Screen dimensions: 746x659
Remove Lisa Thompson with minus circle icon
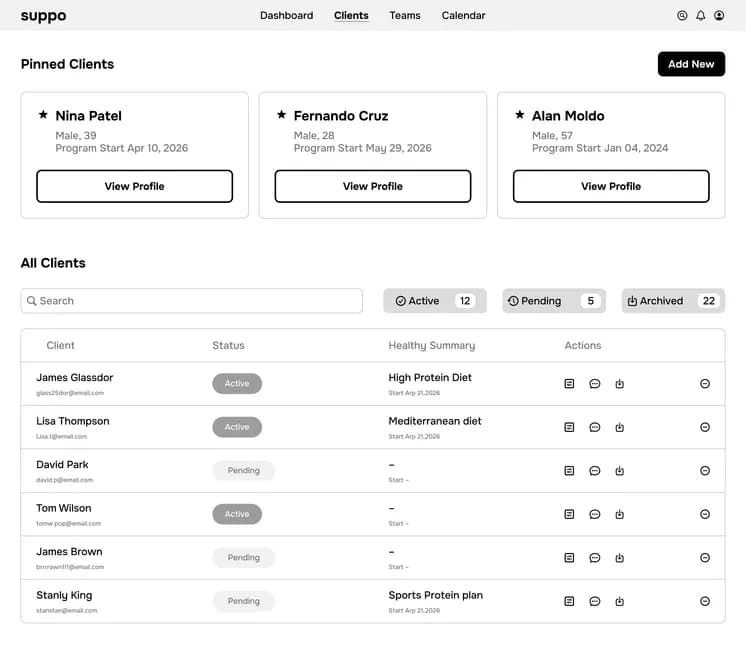[x=705, y=427]
